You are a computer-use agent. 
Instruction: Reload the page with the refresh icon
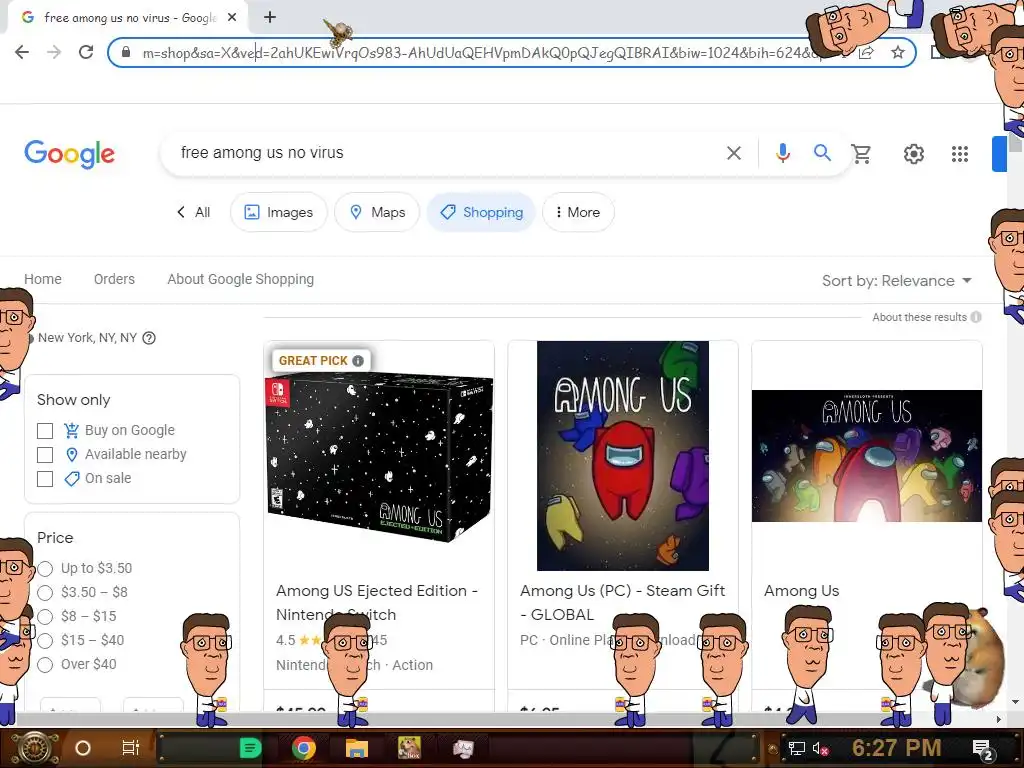(x=86, y=52)
